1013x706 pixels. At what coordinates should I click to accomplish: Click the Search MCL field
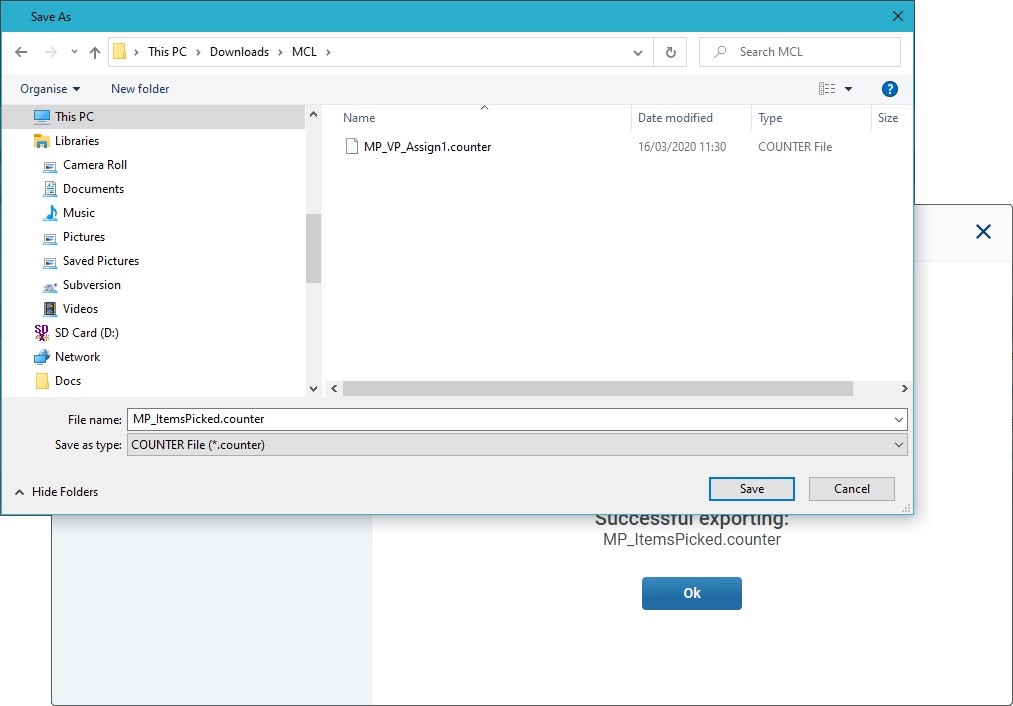tap(800, 52)
